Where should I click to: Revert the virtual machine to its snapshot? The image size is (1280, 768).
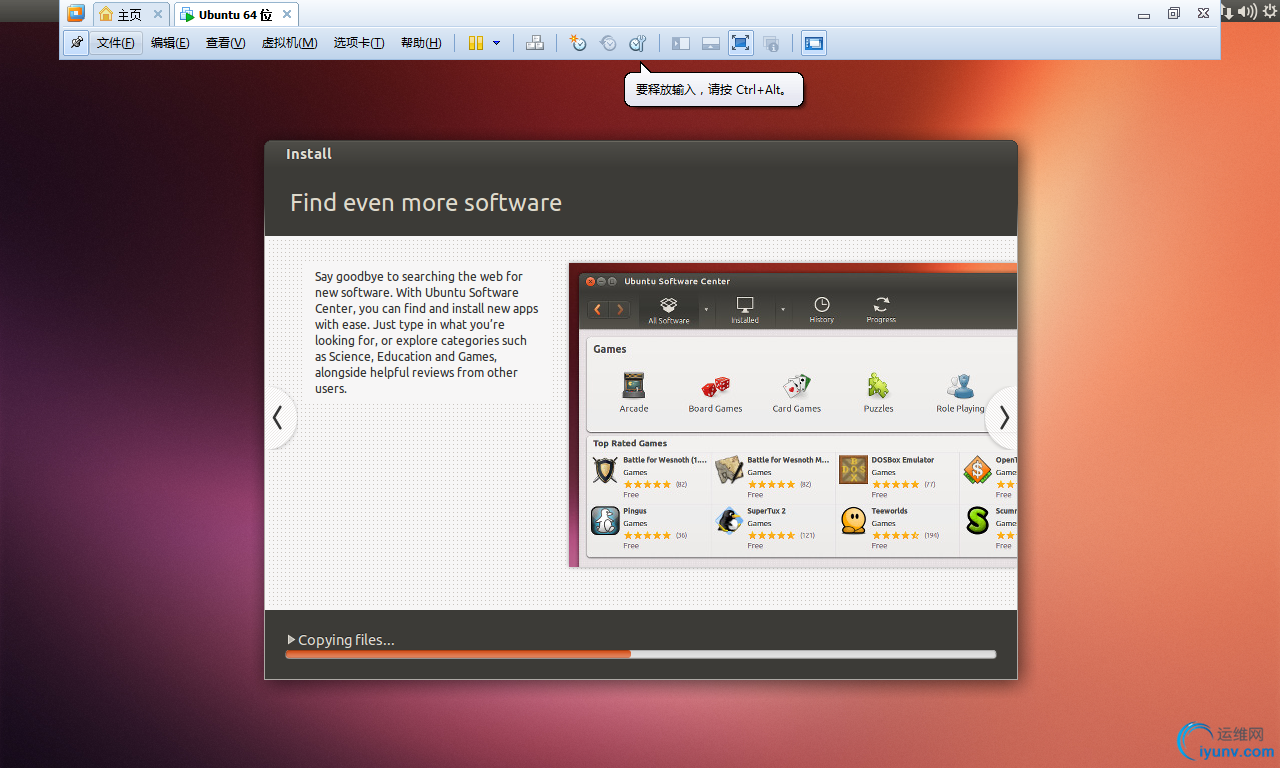coord(608,43)
